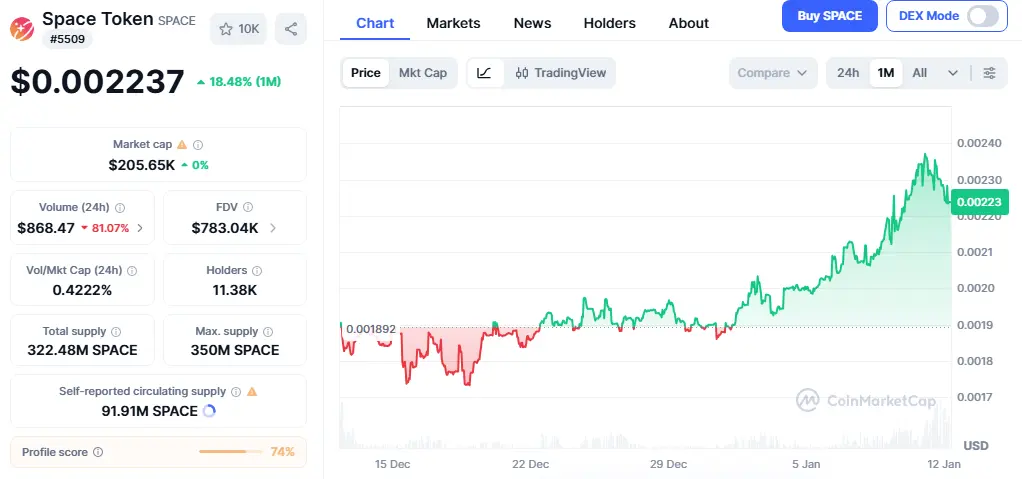
Task: Expand more time ranges chevron
Action: (953, 73)
